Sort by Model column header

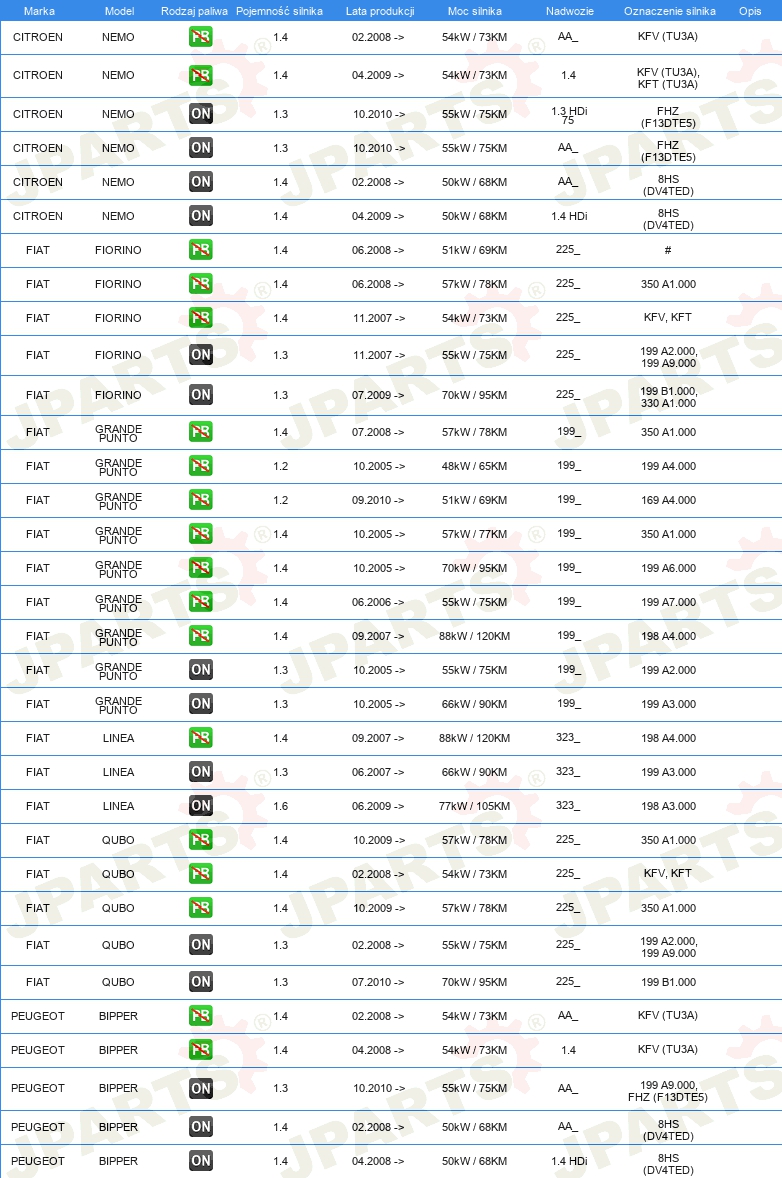click(x=119, y=11)
